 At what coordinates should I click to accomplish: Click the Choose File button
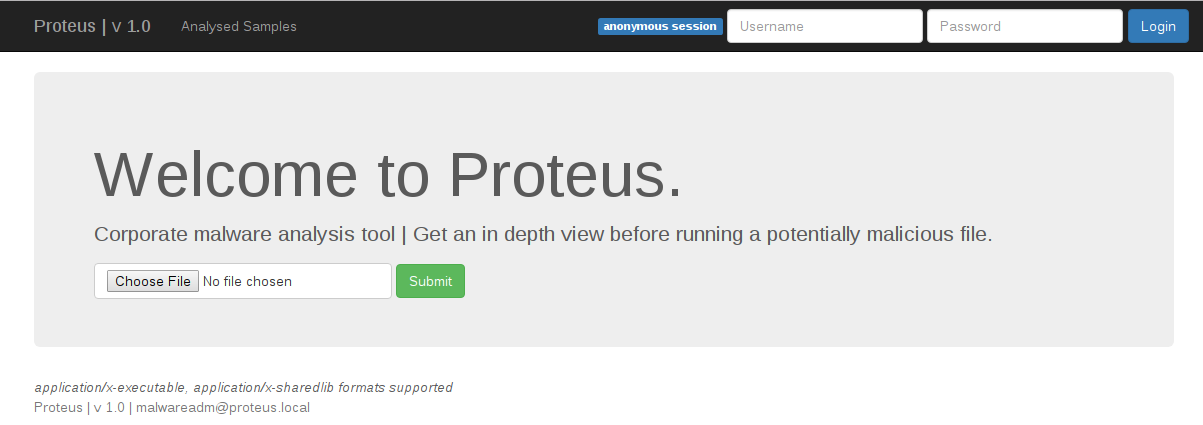coord(152,281)
